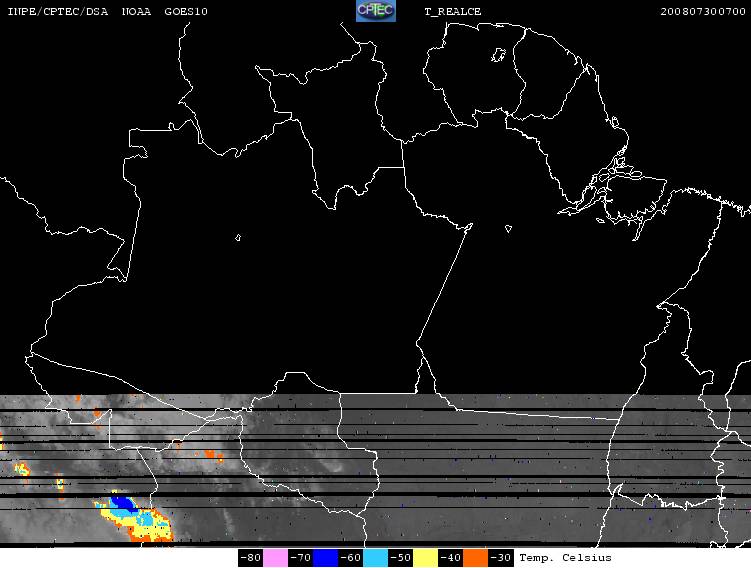Screen dimensions: 751x568
Task: Click the '-70' legend value
Action: coord(300,558)
